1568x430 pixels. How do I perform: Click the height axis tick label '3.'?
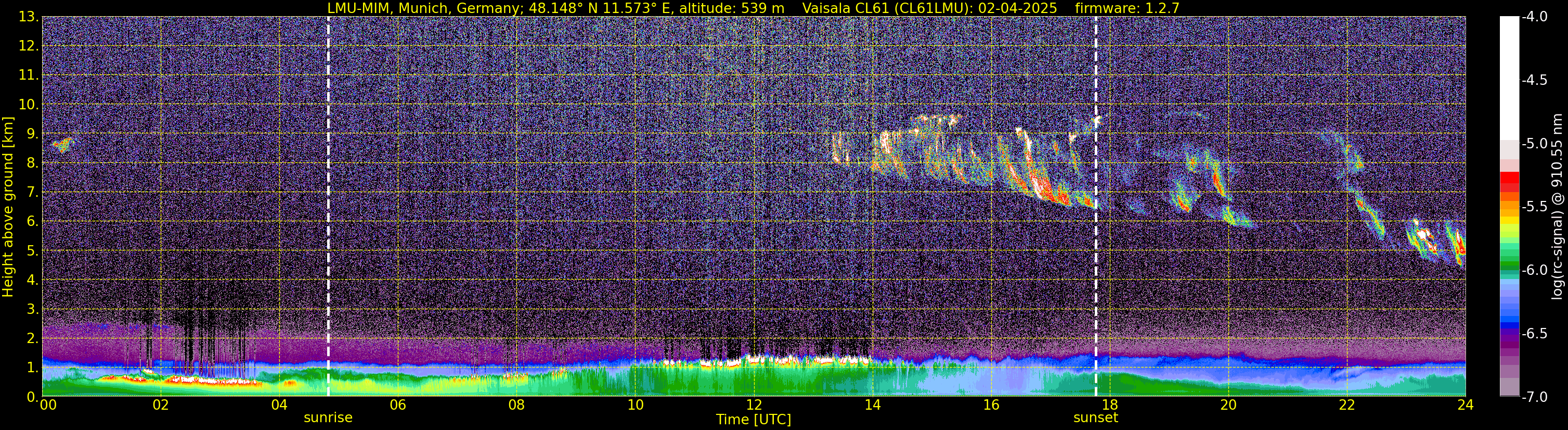pos(32,309)
